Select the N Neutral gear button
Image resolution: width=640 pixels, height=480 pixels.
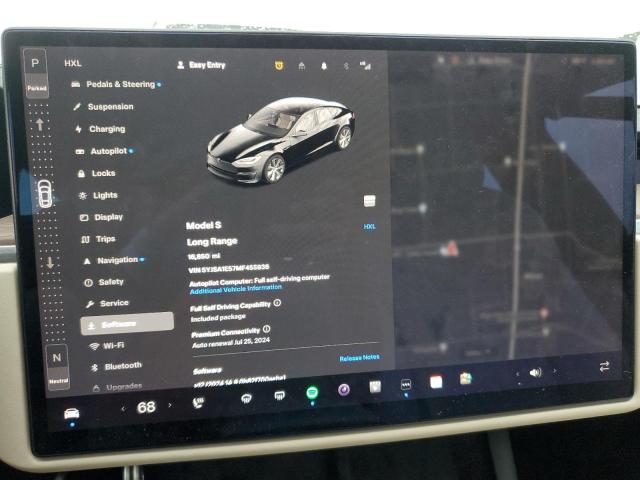[57, 366]
